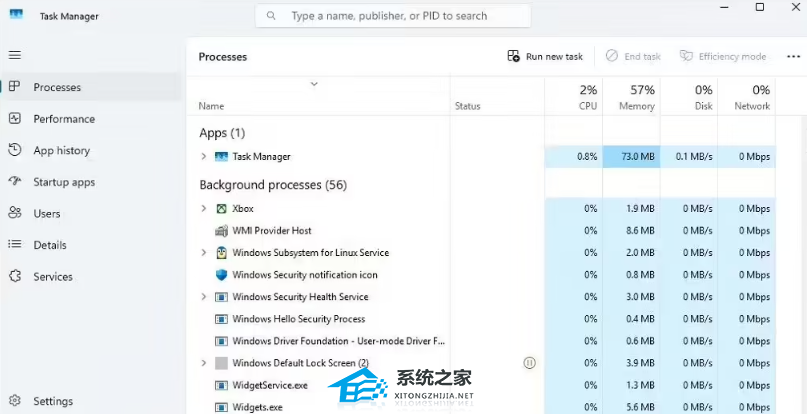Open the three-dot more options menu

(x=793, y=57)
